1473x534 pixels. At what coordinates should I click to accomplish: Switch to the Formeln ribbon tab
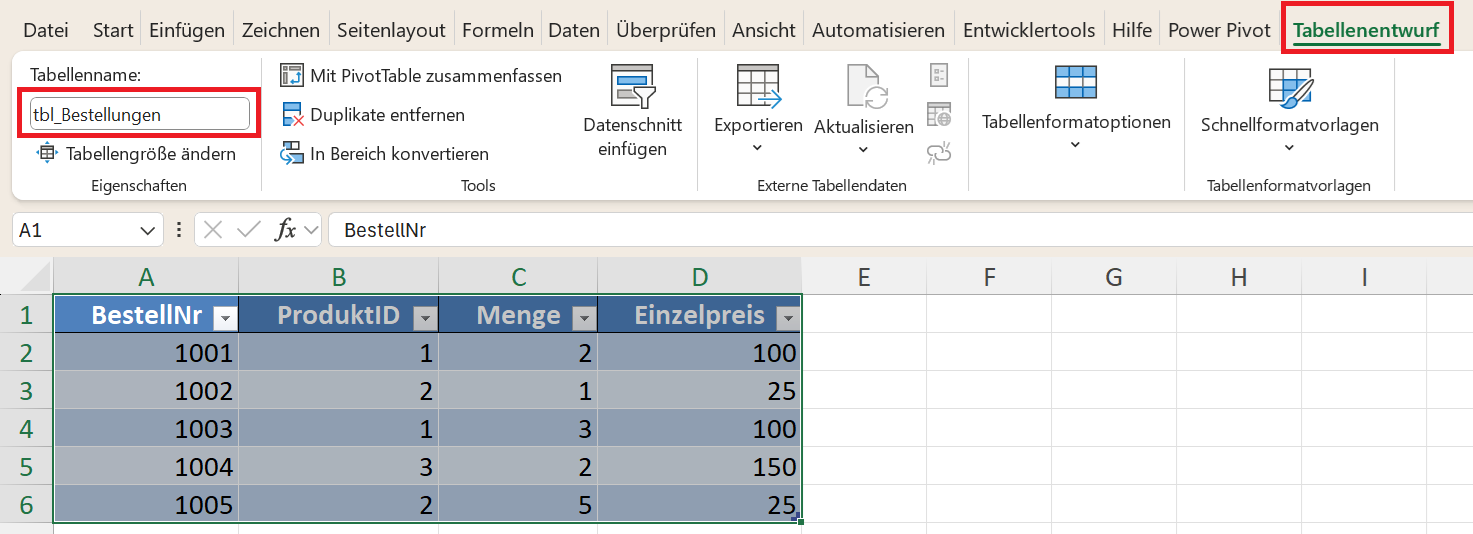(x=500, y=30)
